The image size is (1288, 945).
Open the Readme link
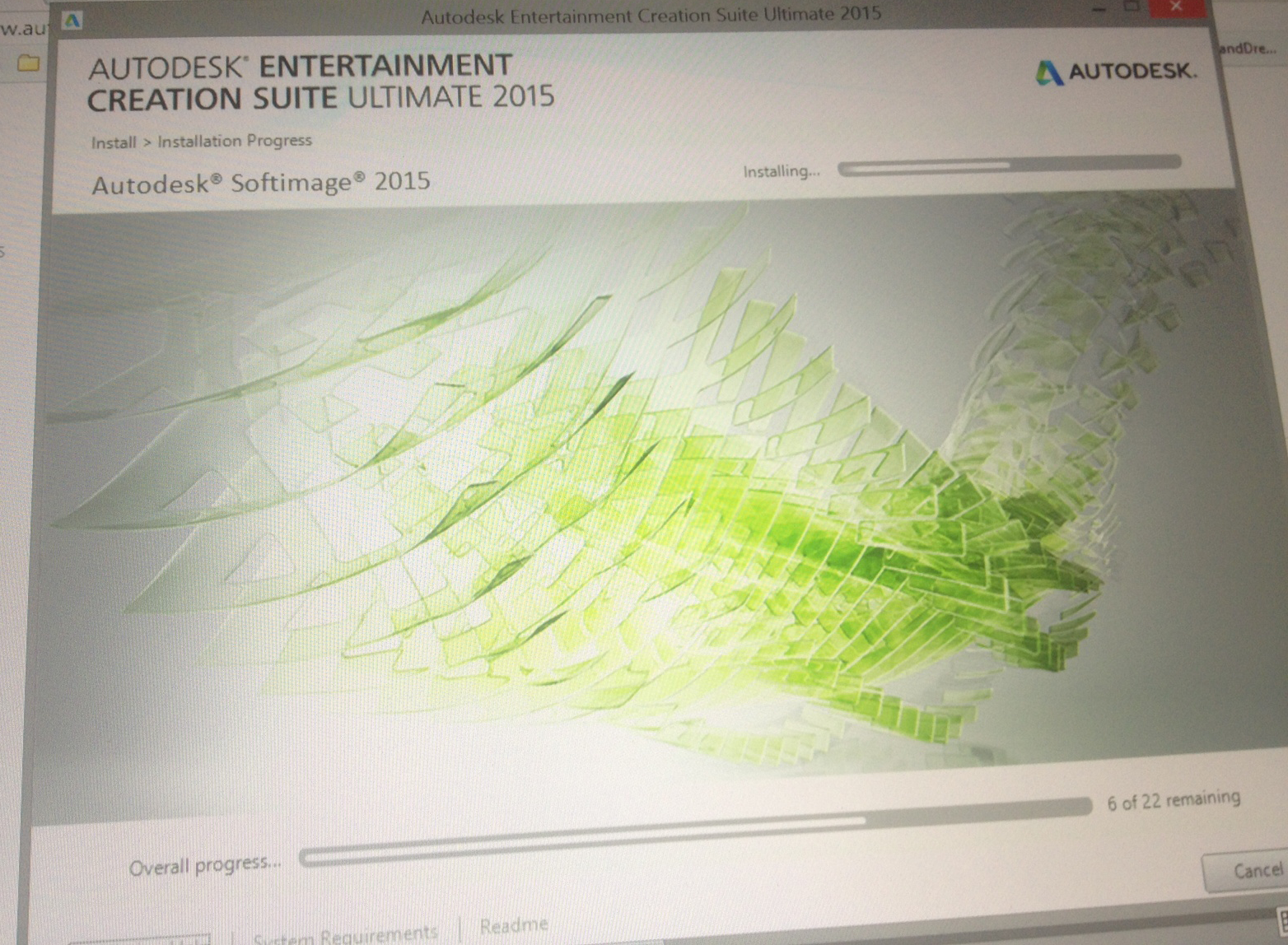click(x=514, y=925)
